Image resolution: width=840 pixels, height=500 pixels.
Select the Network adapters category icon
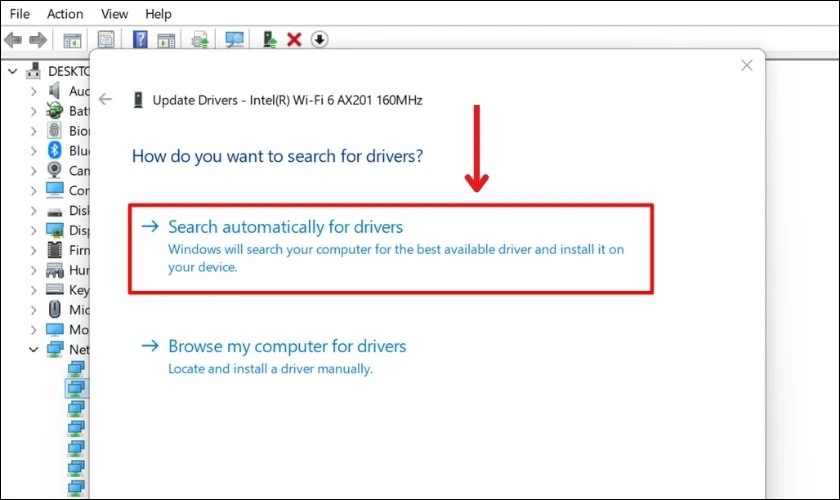tap(55, 349)
